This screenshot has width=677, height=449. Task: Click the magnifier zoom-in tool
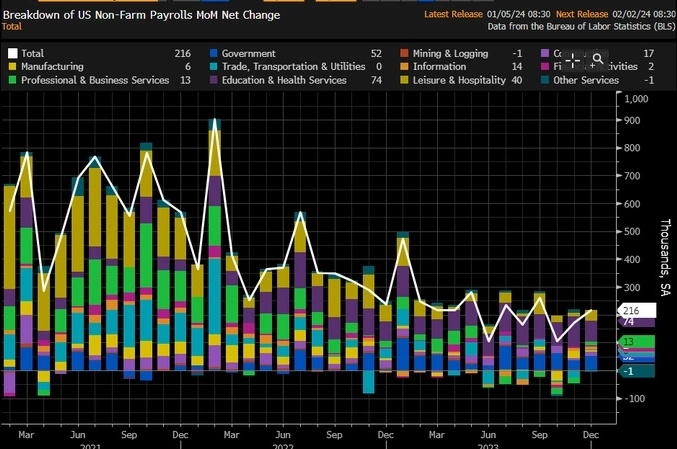click(x=597, y=59)
